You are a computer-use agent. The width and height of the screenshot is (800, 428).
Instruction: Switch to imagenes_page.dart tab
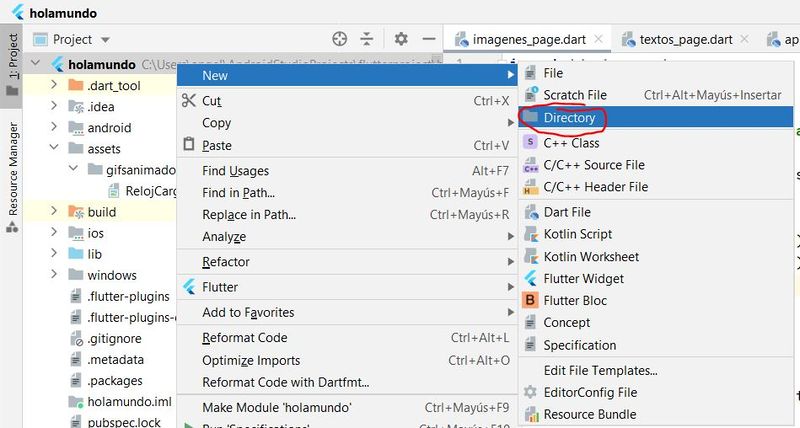[x=529, y=39]
